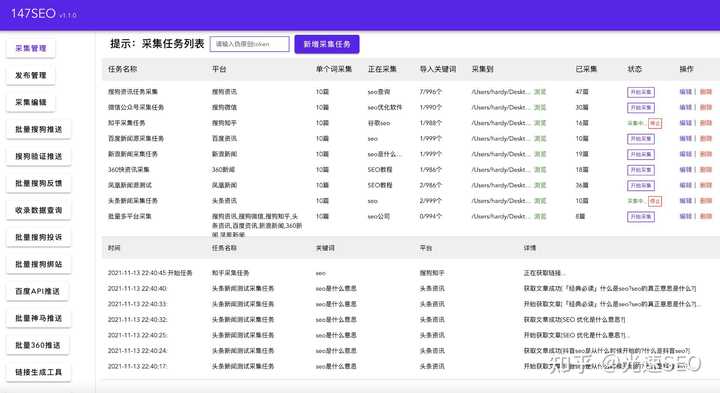Select the multi-platform list cell of 批量多平台采集
Viewport: 720px width, 393px height.
pos(257,225)
